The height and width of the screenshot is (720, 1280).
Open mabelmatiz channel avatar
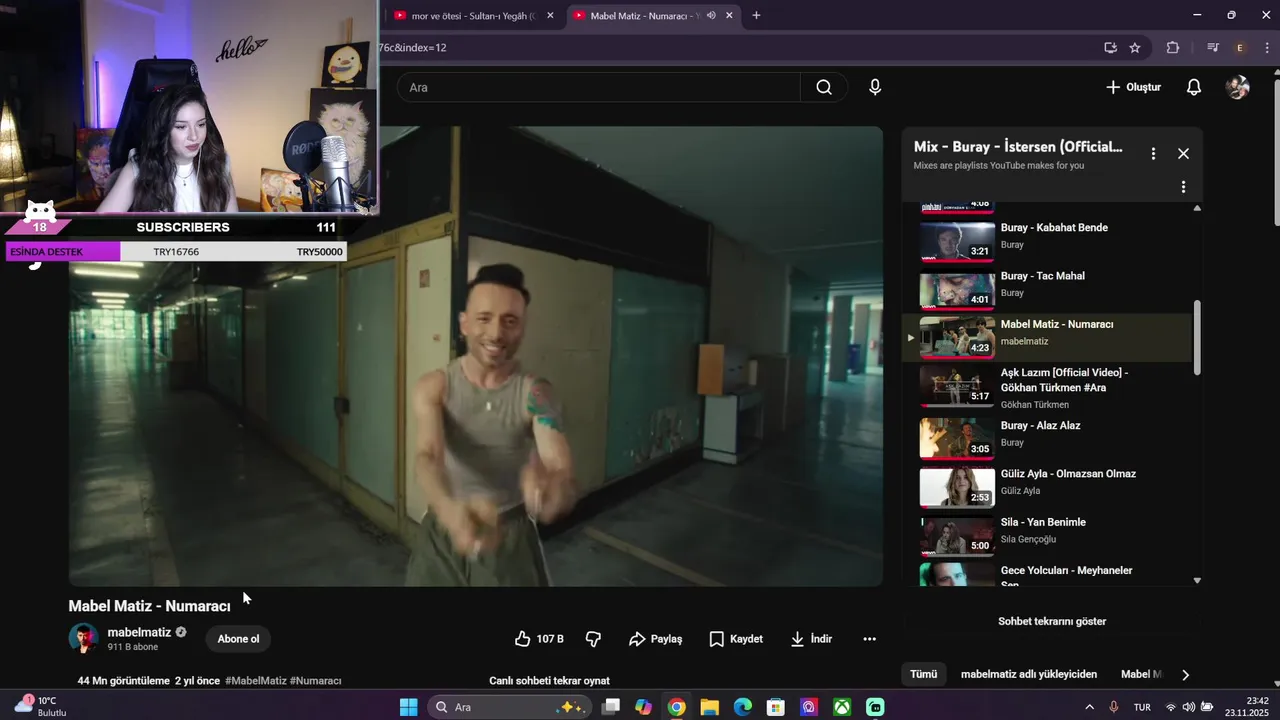[83, 638]
